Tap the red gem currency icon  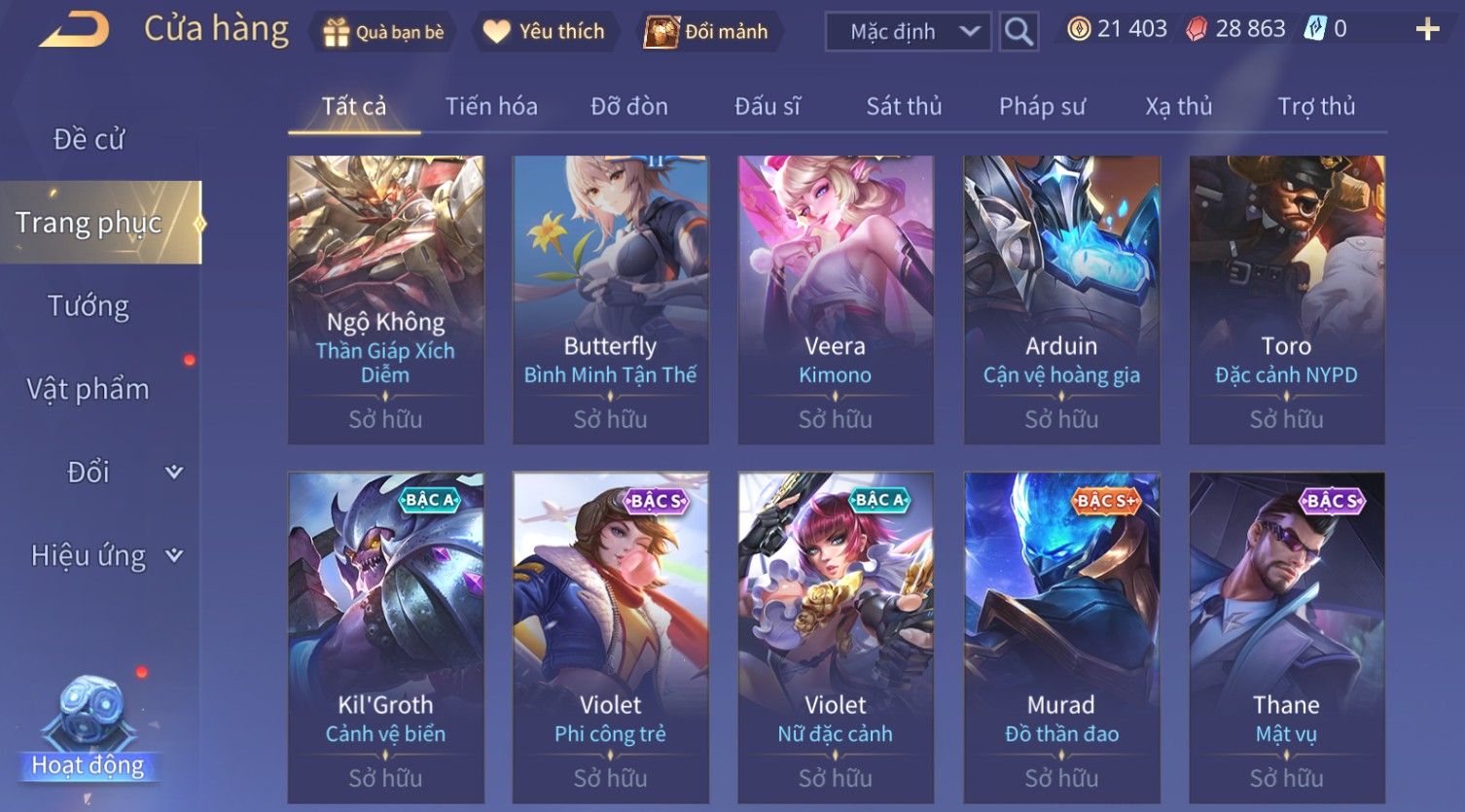[1197, 29]
